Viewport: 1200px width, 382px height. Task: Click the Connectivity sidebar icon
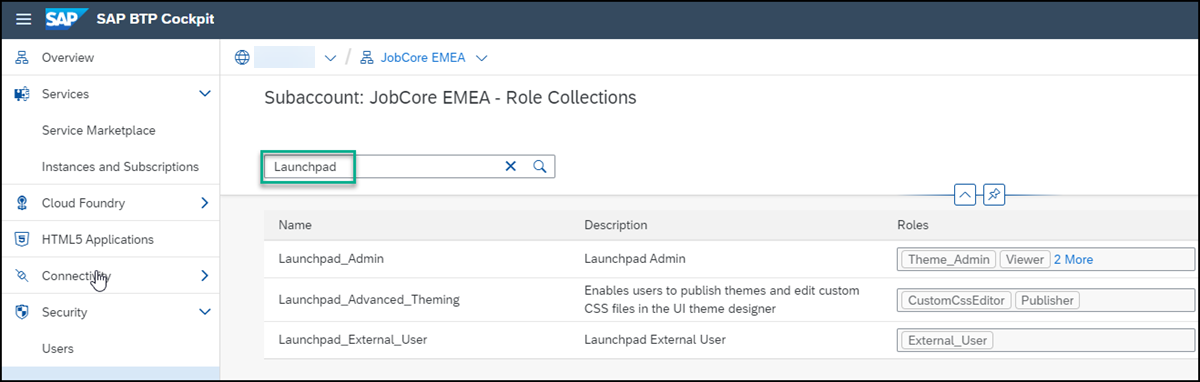(x=22, y=276)
